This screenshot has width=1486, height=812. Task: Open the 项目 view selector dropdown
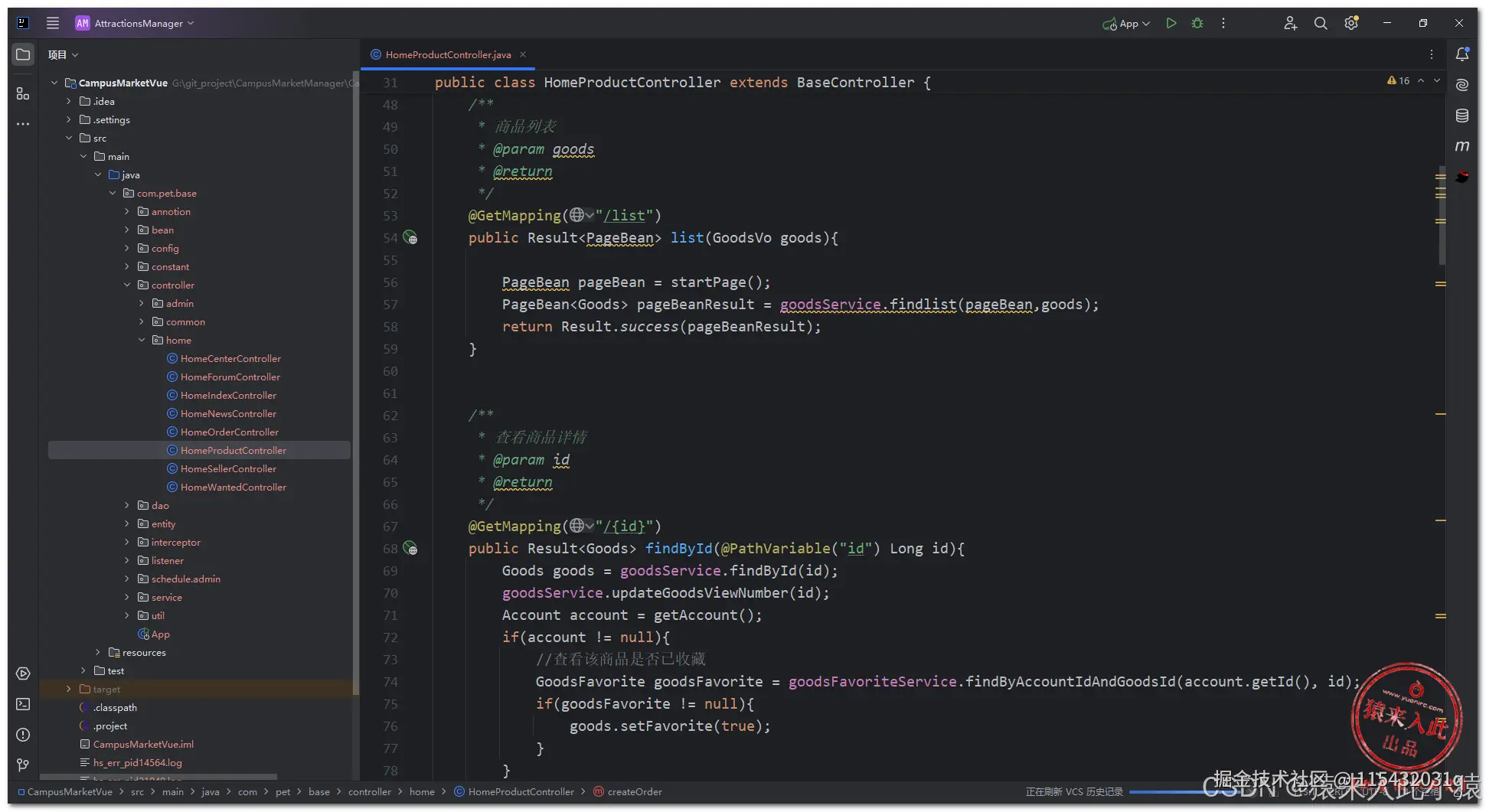point(63,54)
